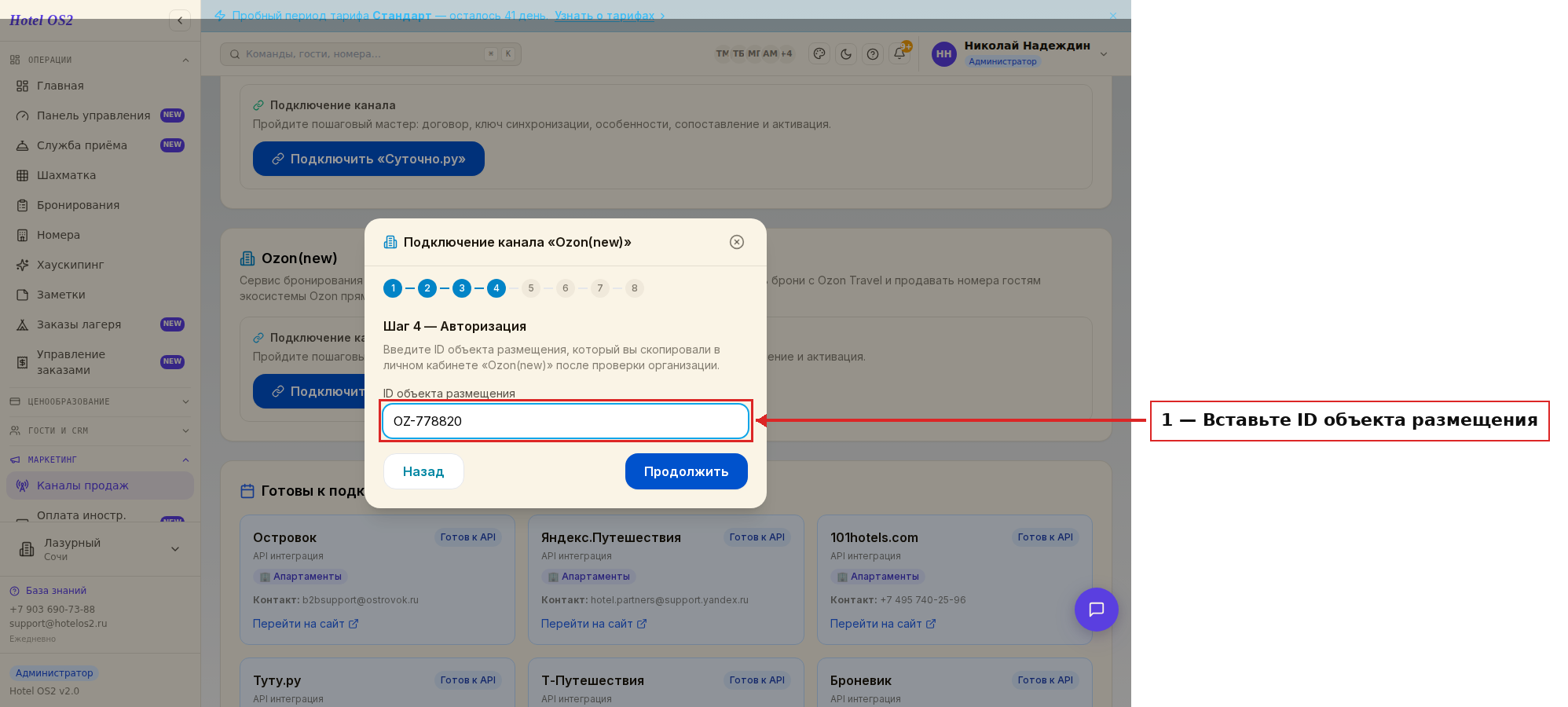The height and width of the screenshot is (707, 1568).
Task: Go to wizard step 3
Action: 462,288
